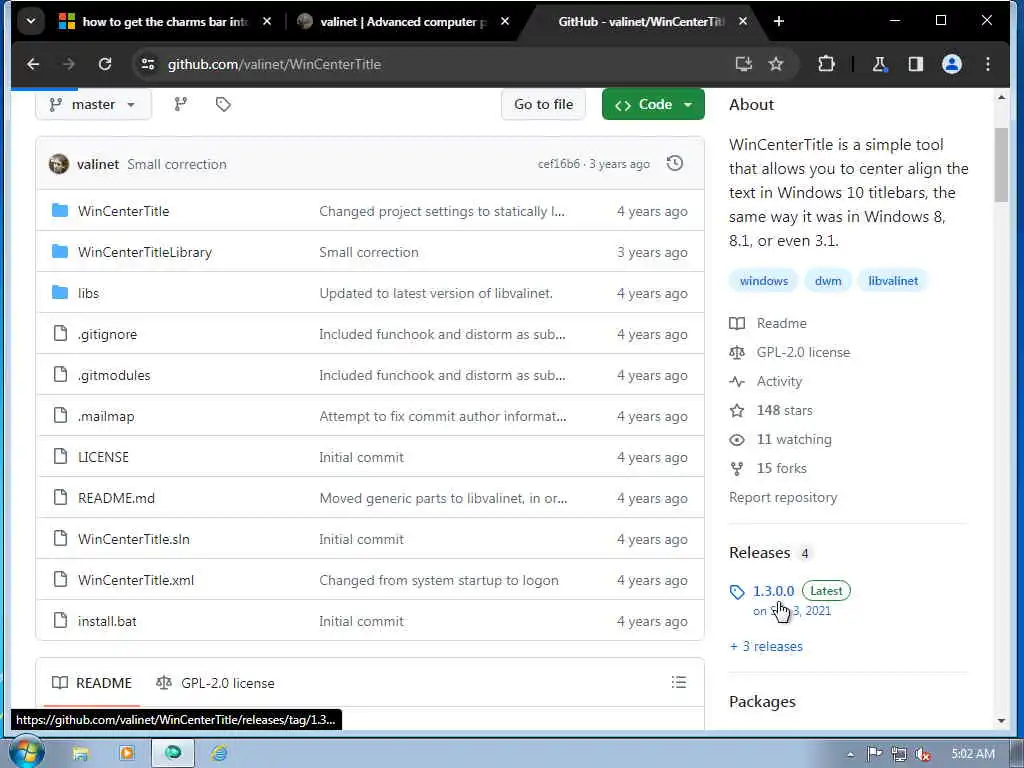The image size is (1024, 768).
Task: Open the Windows Start orb
Action: (x=27, y=752)
